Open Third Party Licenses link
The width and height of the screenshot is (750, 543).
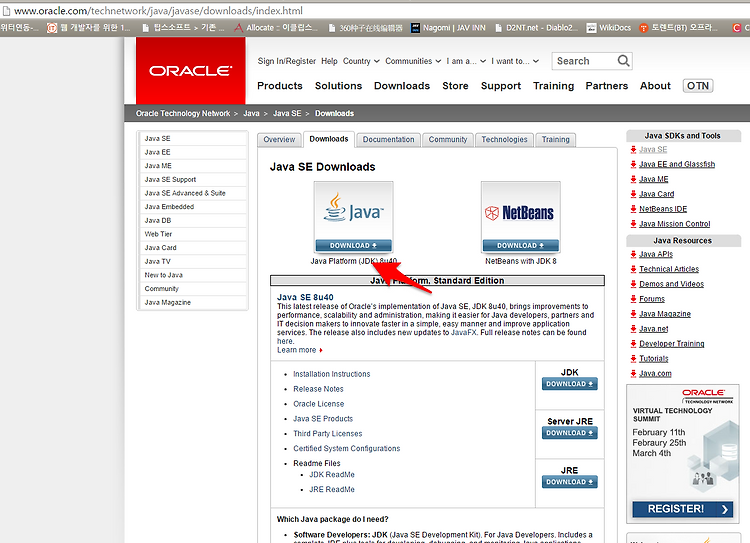[x=328, y=433]
